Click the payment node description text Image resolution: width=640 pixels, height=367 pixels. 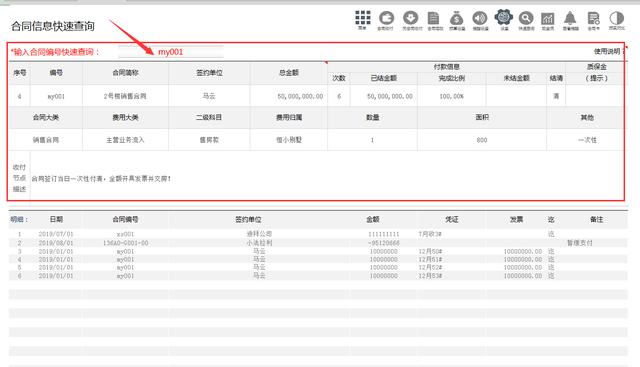pos(101,178)
